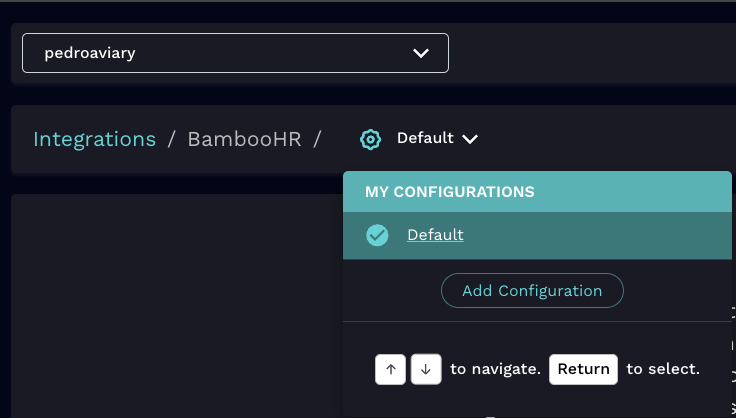Image resolution: width=736 pixels, height=418 pixels.
Task: Click the Default label in breadcrumb bar
Action: pyautogui.click(x=425, y=138)
